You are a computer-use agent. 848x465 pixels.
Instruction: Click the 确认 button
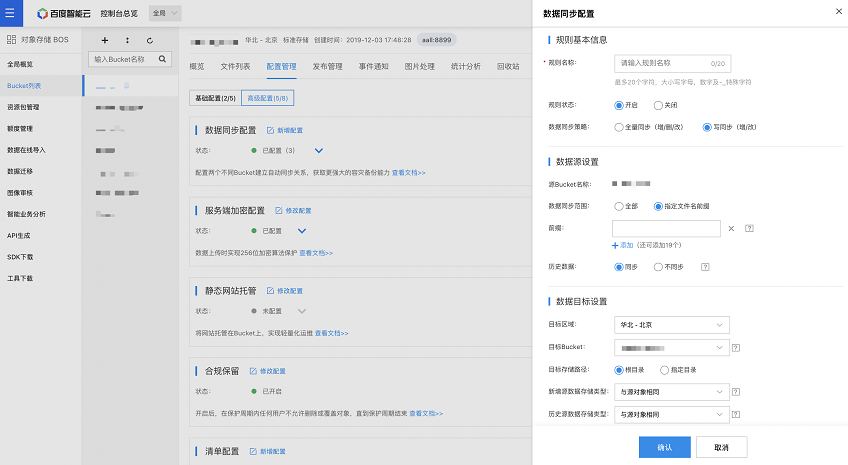point(664,447)
